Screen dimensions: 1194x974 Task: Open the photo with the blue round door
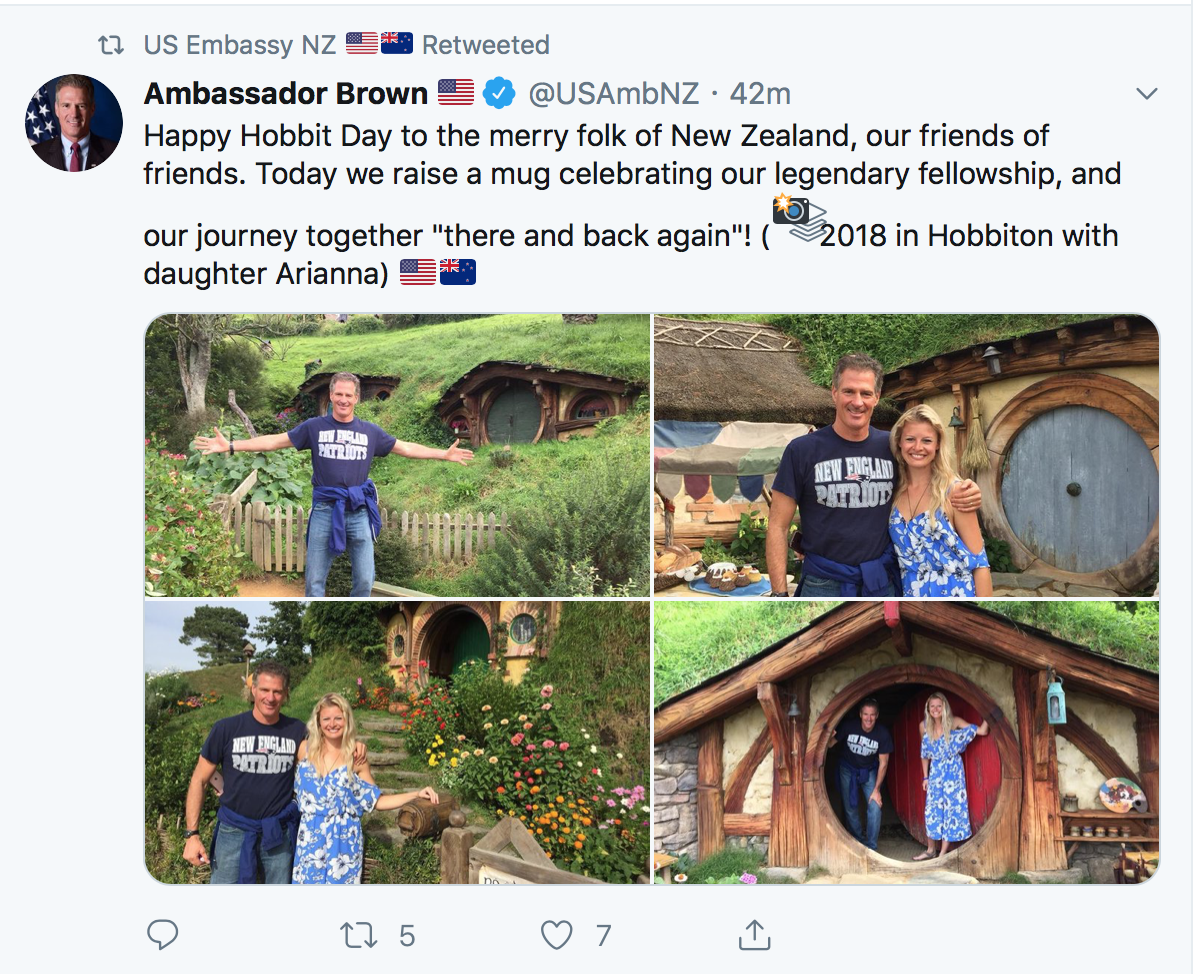click(906, 455)
